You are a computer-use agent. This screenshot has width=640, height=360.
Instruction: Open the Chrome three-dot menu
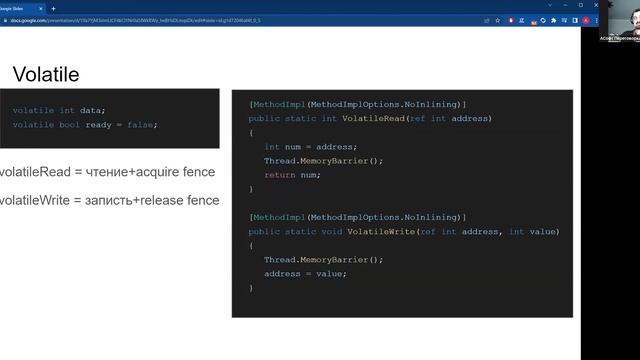tap(596, 20)
